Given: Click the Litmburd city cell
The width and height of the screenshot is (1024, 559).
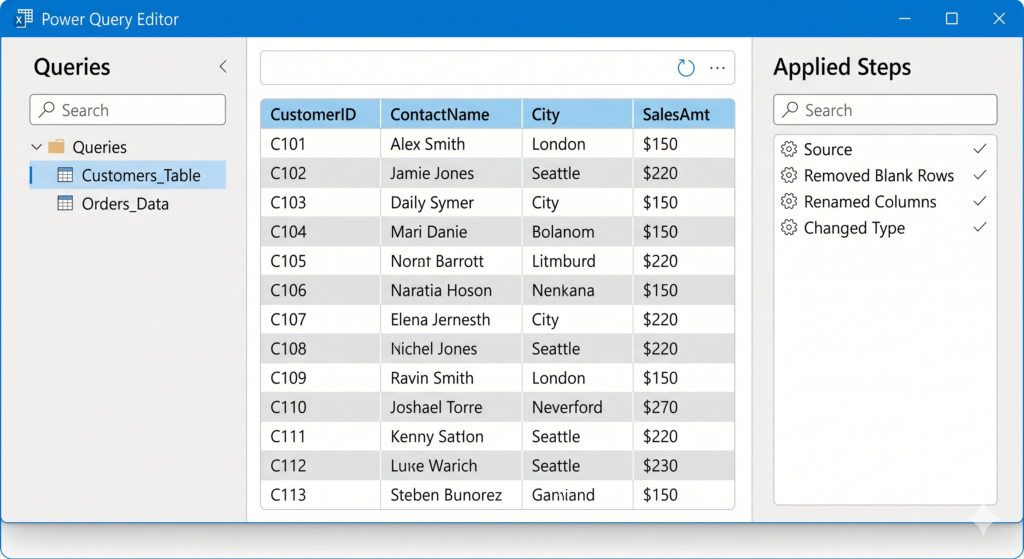Looking at the screenshot, I should click(577, 261).
